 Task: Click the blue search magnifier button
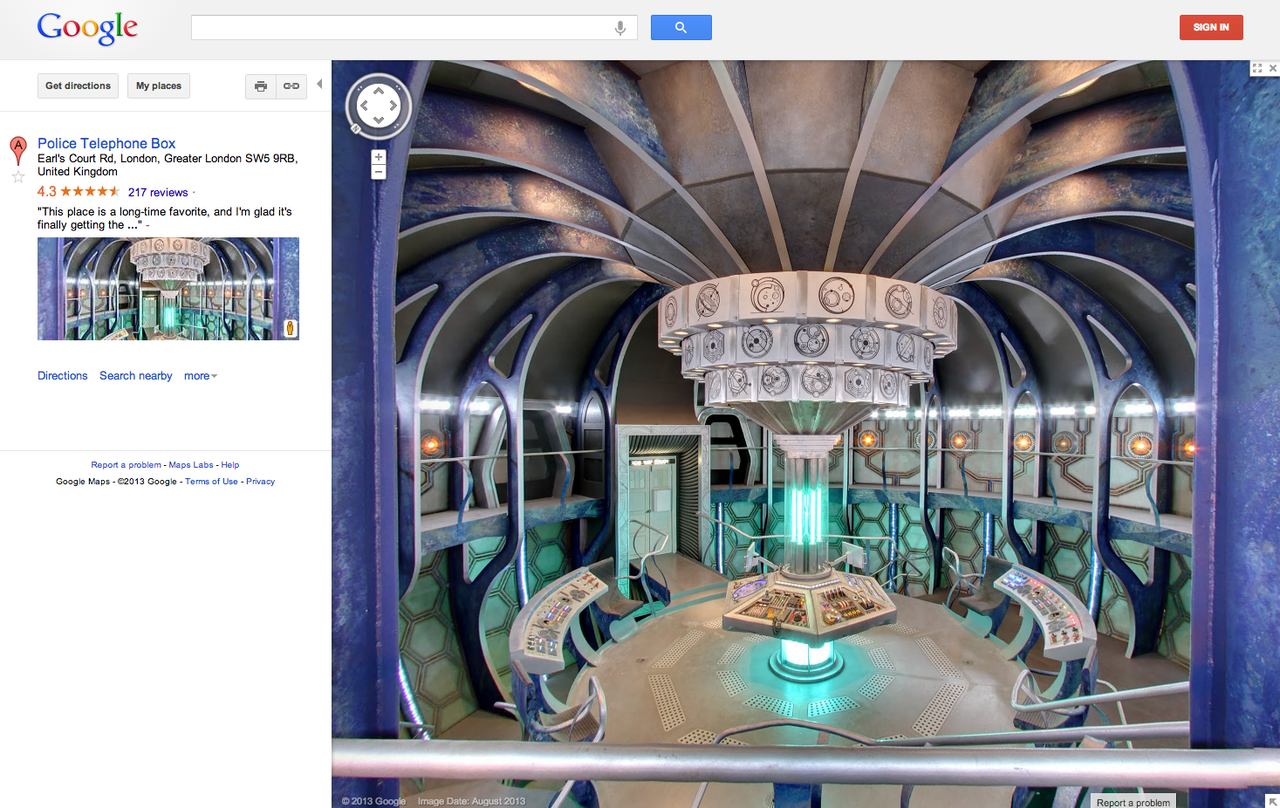(x=681, y=28)
